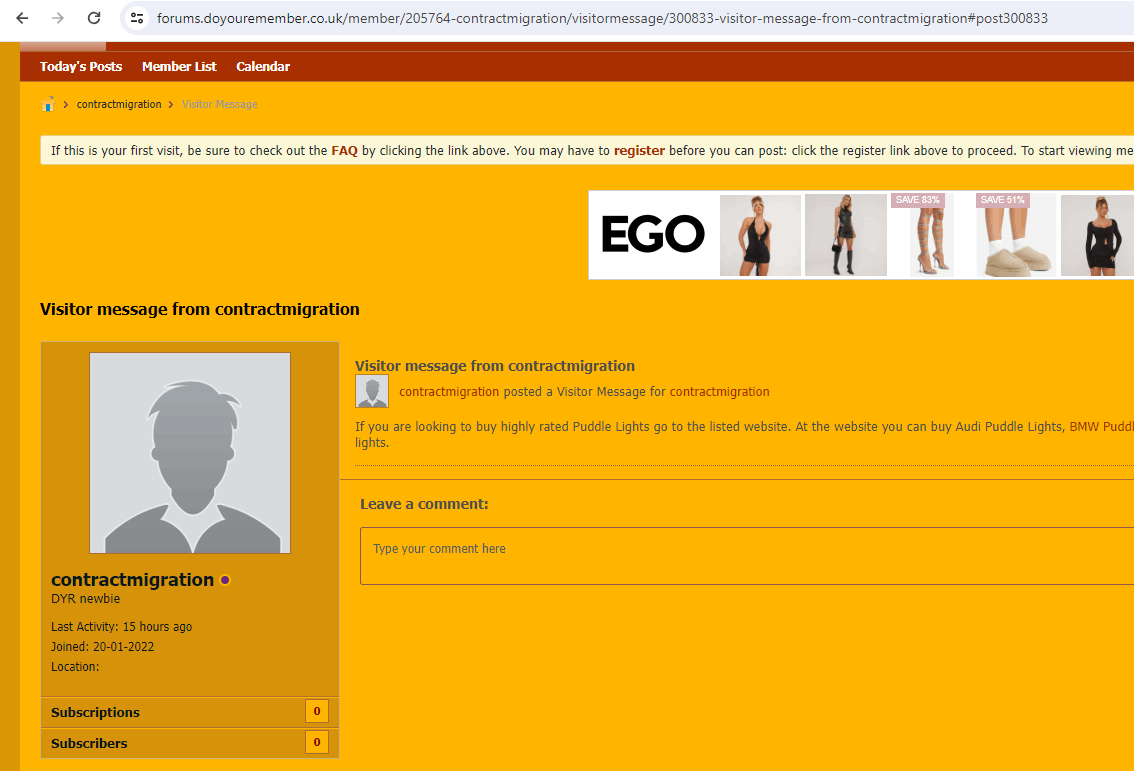The image size is (1134, 771).
Task: Open ad product with SAVE 83% badge
Action: (922, 235)
